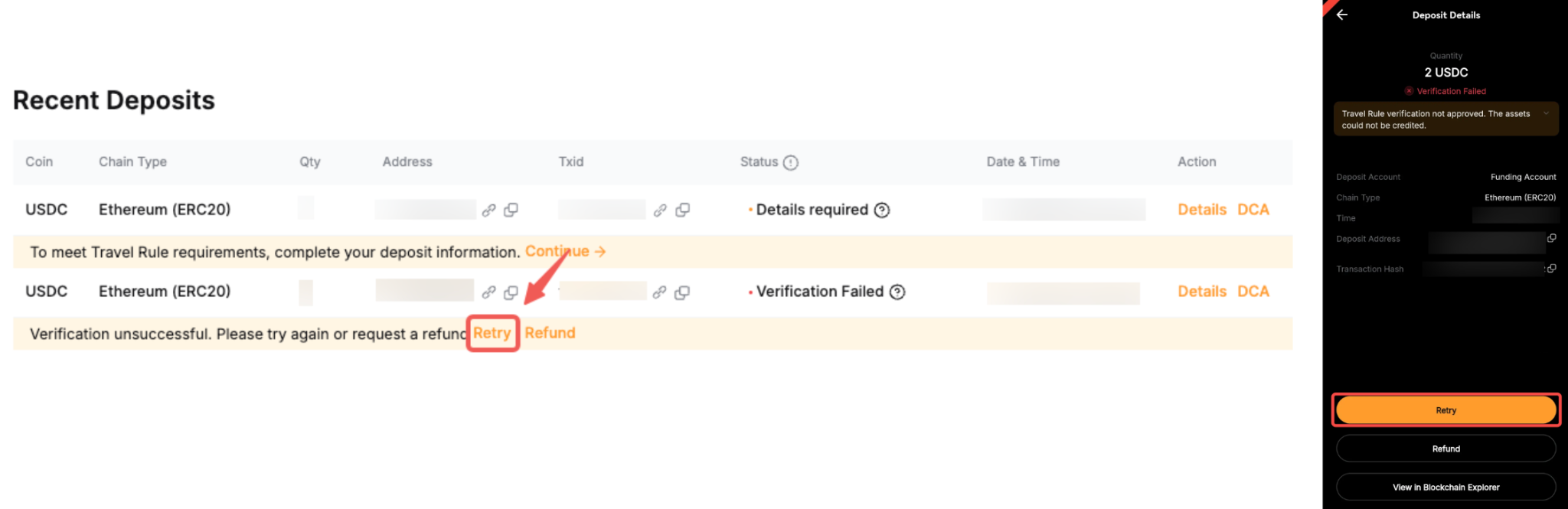Click link icon beside first row address
This screenshot has width=1568, height=509.
click(488, 210)
